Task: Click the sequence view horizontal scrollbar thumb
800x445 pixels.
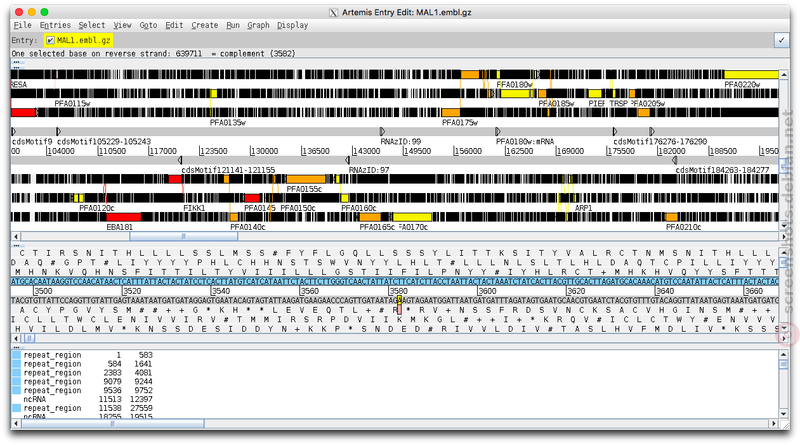Action: (x=29, y=338)
